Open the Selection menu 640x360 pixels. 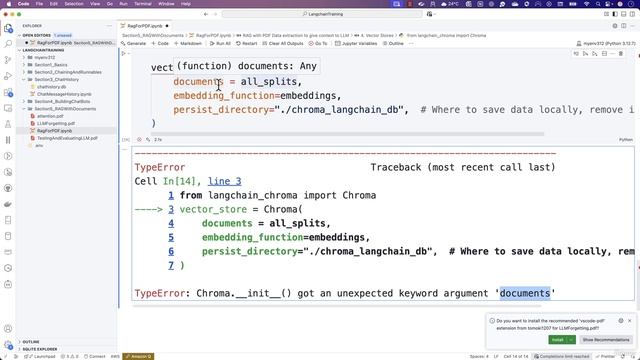point(74,4)
